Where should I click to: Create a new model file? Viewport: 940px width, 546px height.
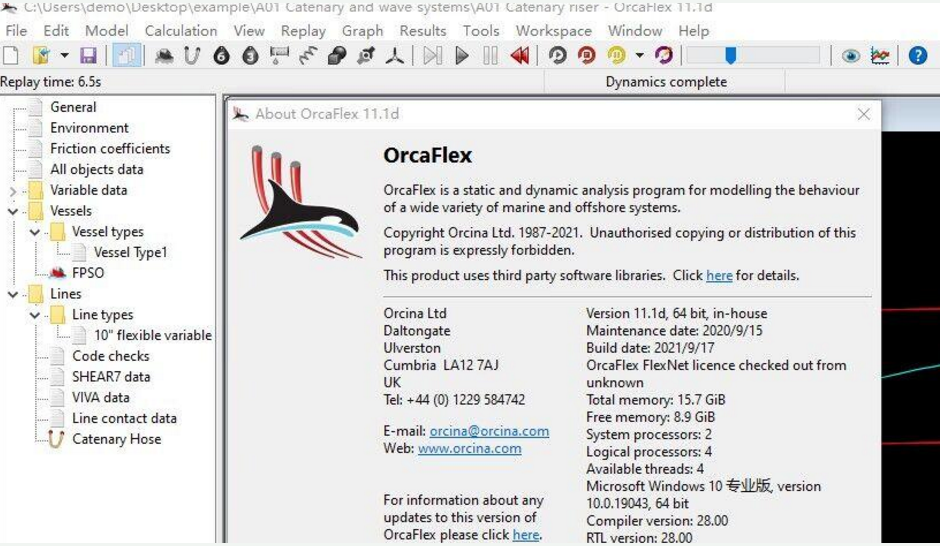pos(11,56)
